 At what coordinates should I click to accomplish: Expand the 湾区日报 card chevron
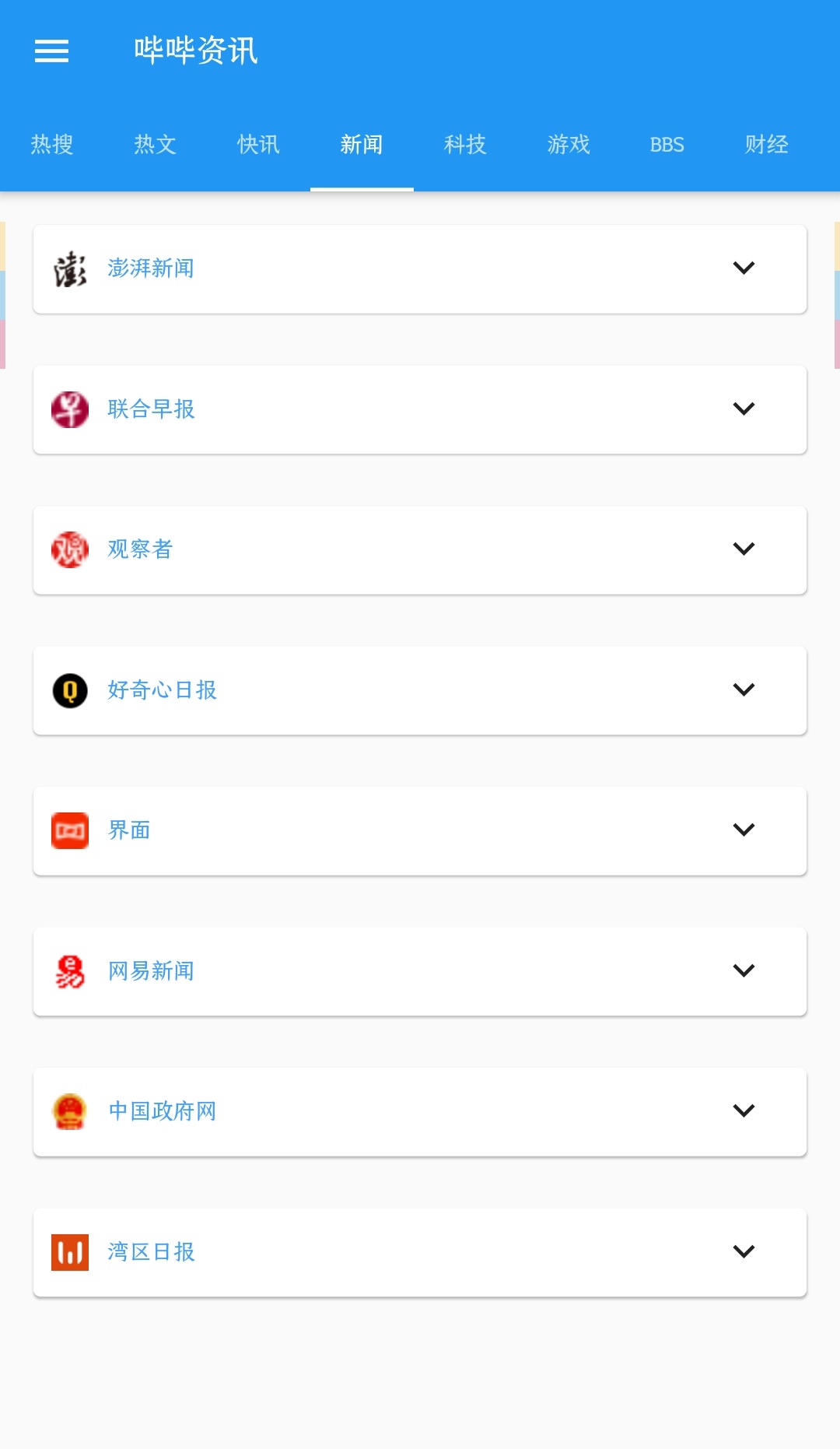744,1251
